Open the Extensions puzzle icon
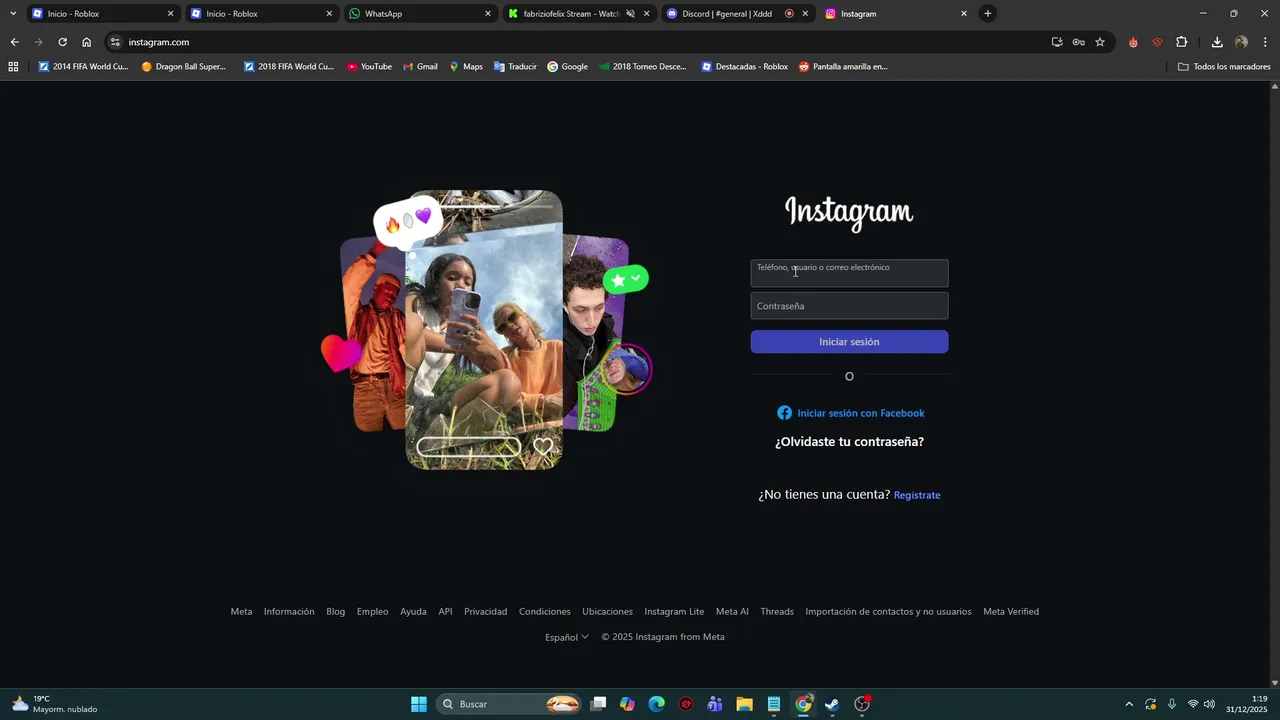Viewport: 1280px width, 720px height. (1181, 42)
